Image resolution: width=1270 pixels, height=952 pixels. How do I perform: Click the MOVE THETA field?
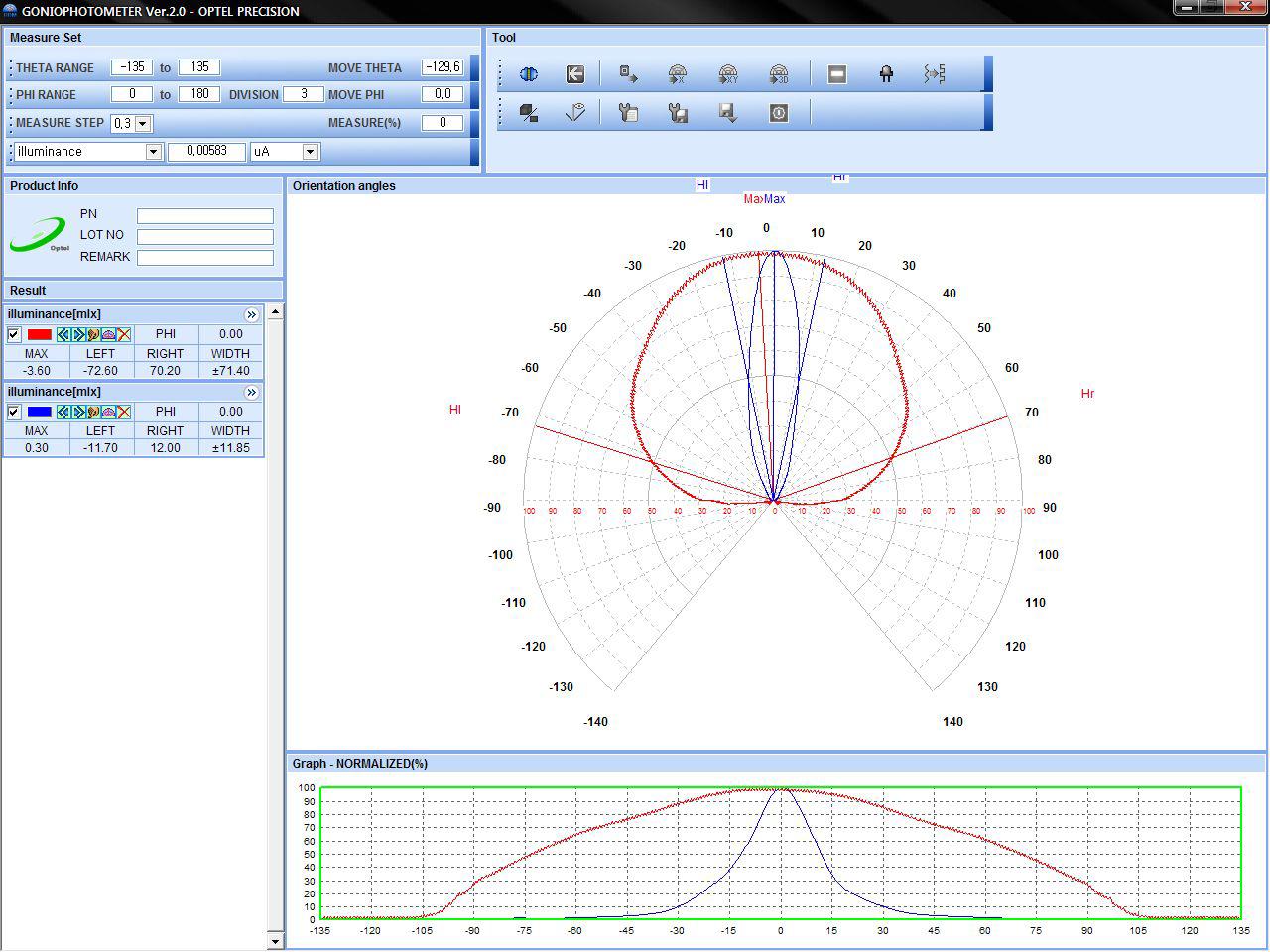coord(443,67)
